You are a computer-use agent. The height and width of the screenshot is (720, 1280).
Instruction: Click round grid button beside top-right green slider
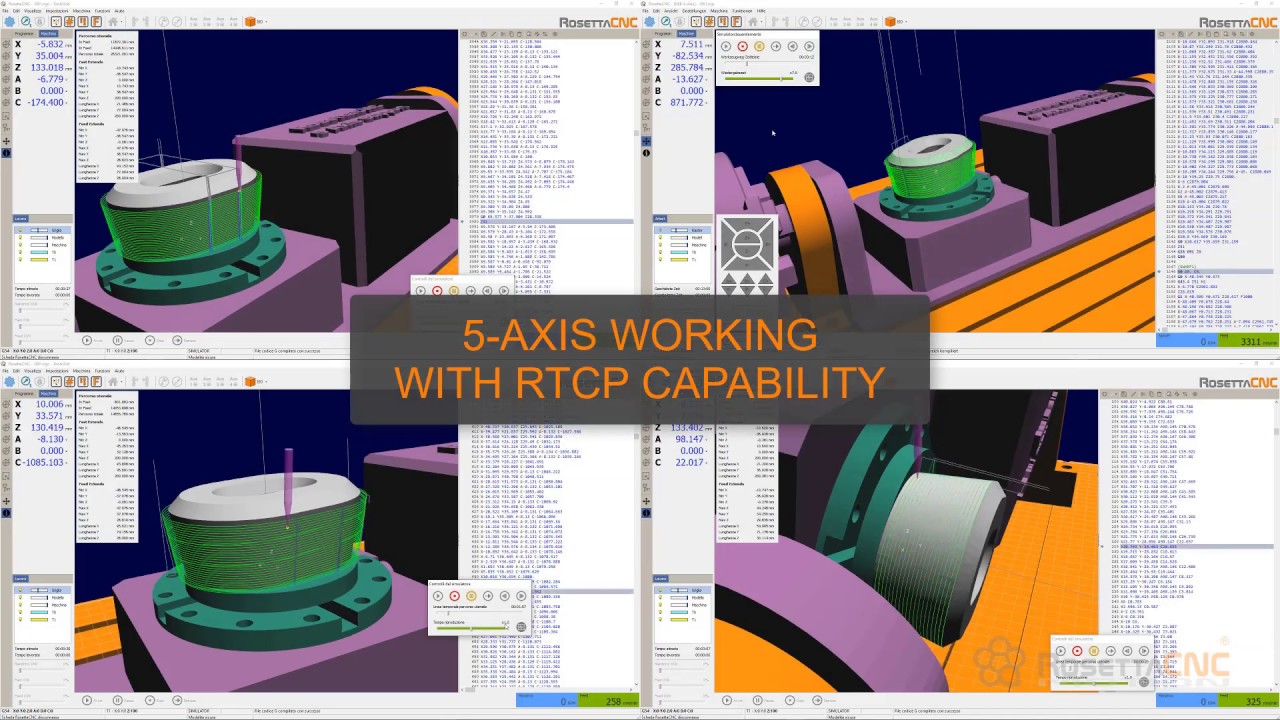tap(809, 77)
